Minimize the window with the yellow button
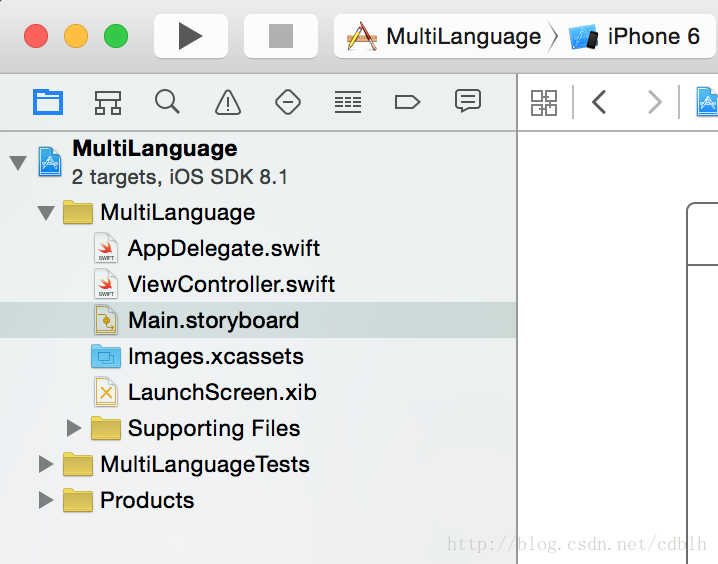 pyautogui.click(x=76, y=36)
